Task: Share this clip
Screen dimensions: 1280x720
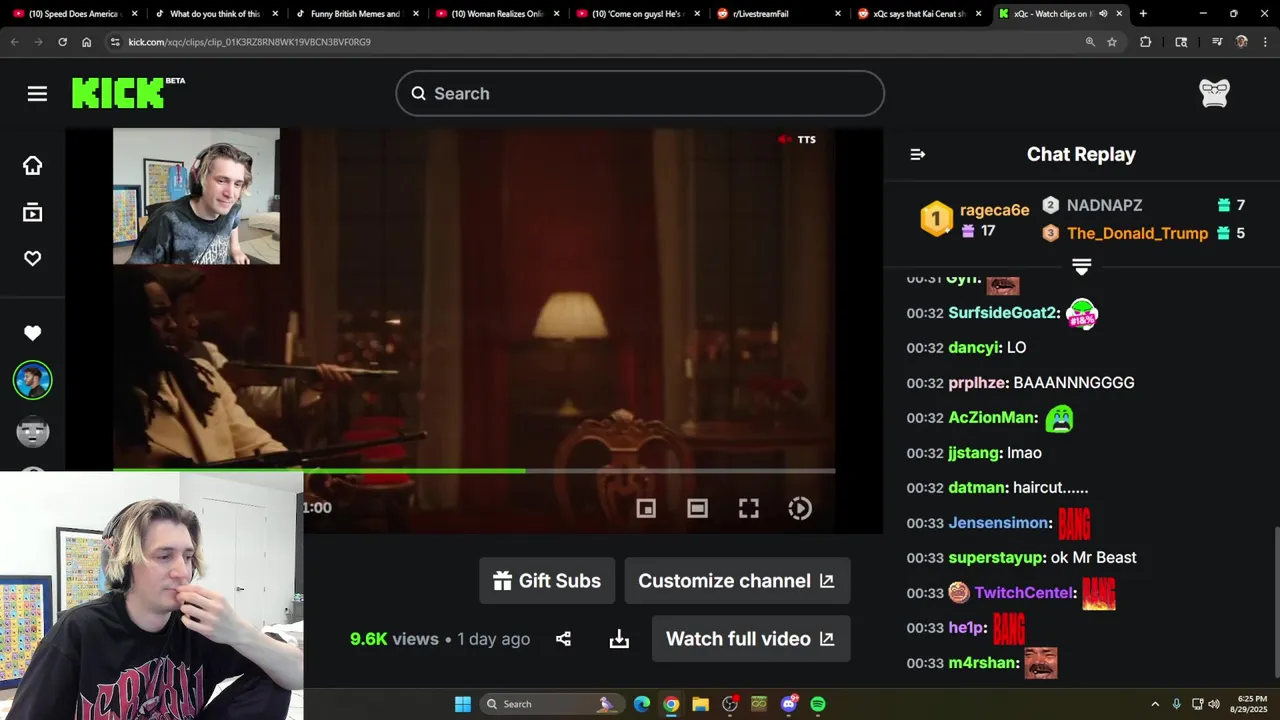Action: pos(563,639)
